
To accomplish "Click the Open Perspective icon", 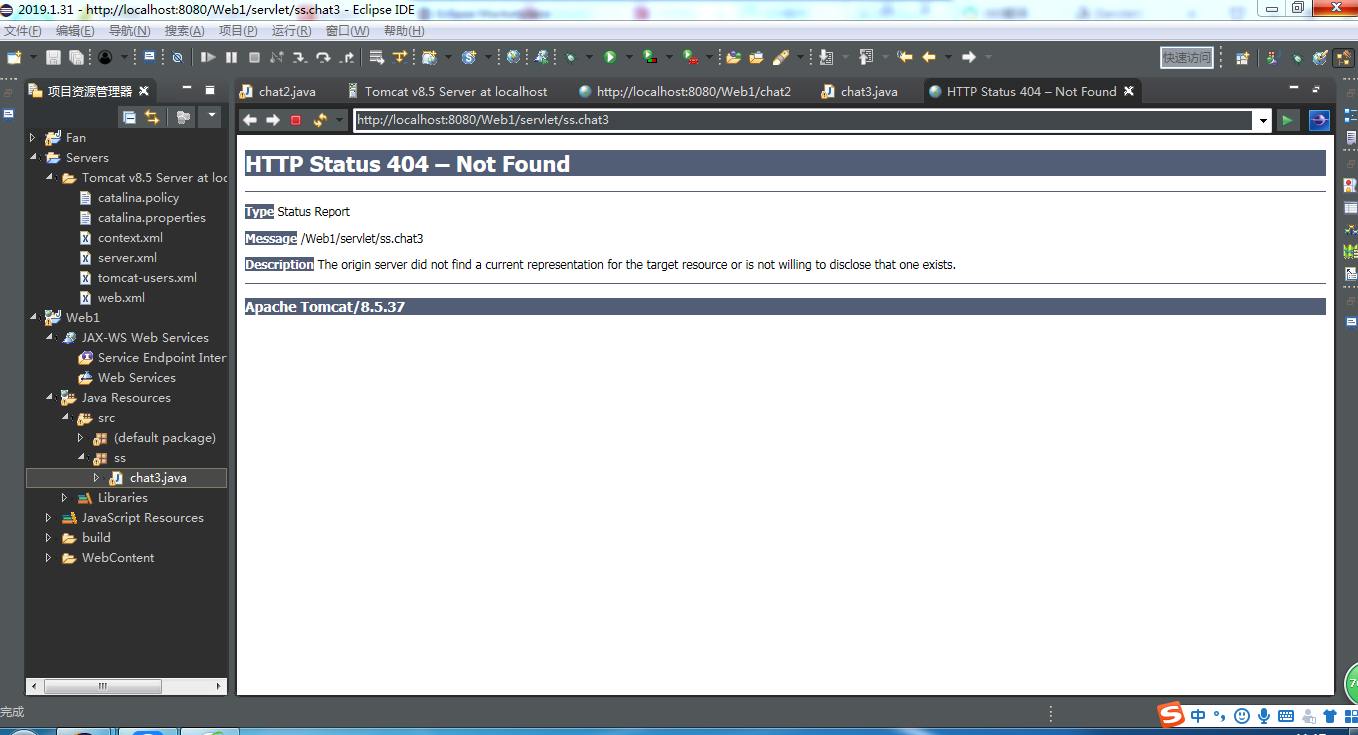I will [1243, 57].
